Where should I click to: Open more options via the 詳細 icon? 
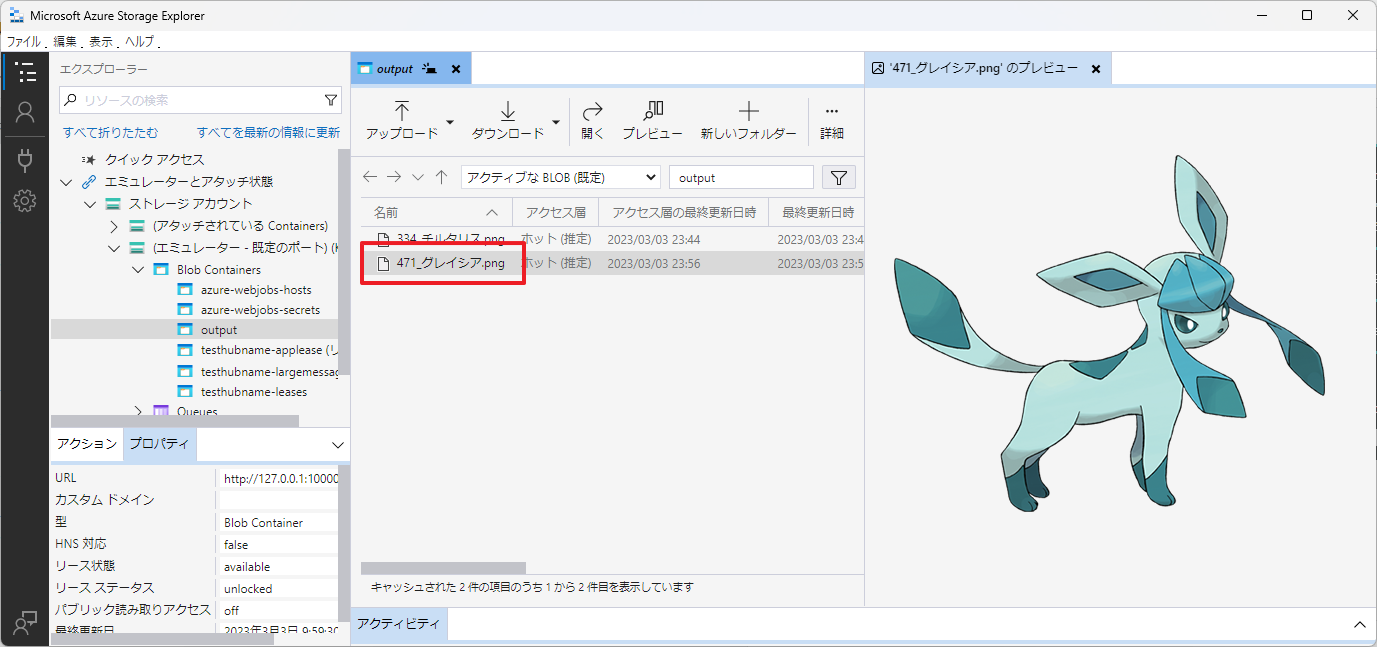tap(831, 120)
